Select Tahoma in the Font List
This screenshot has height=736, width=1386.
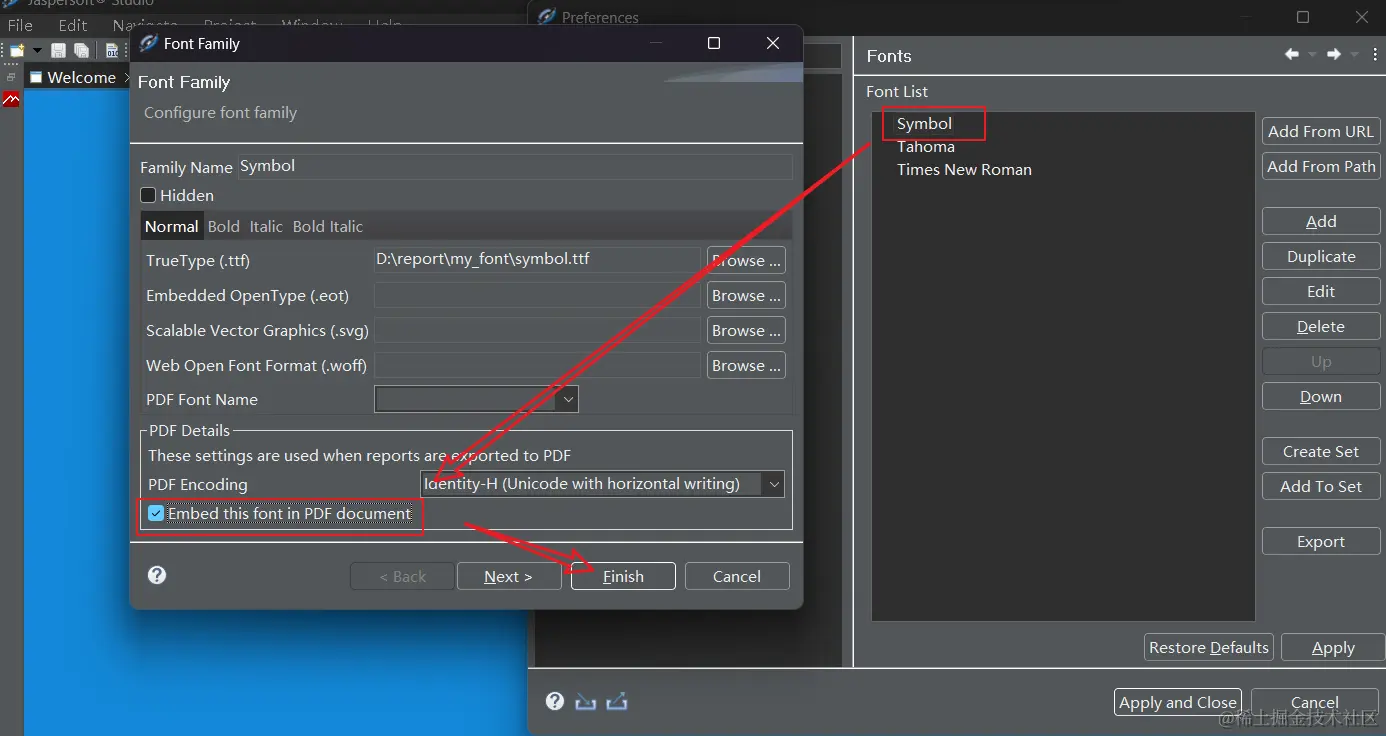(925, 146)
